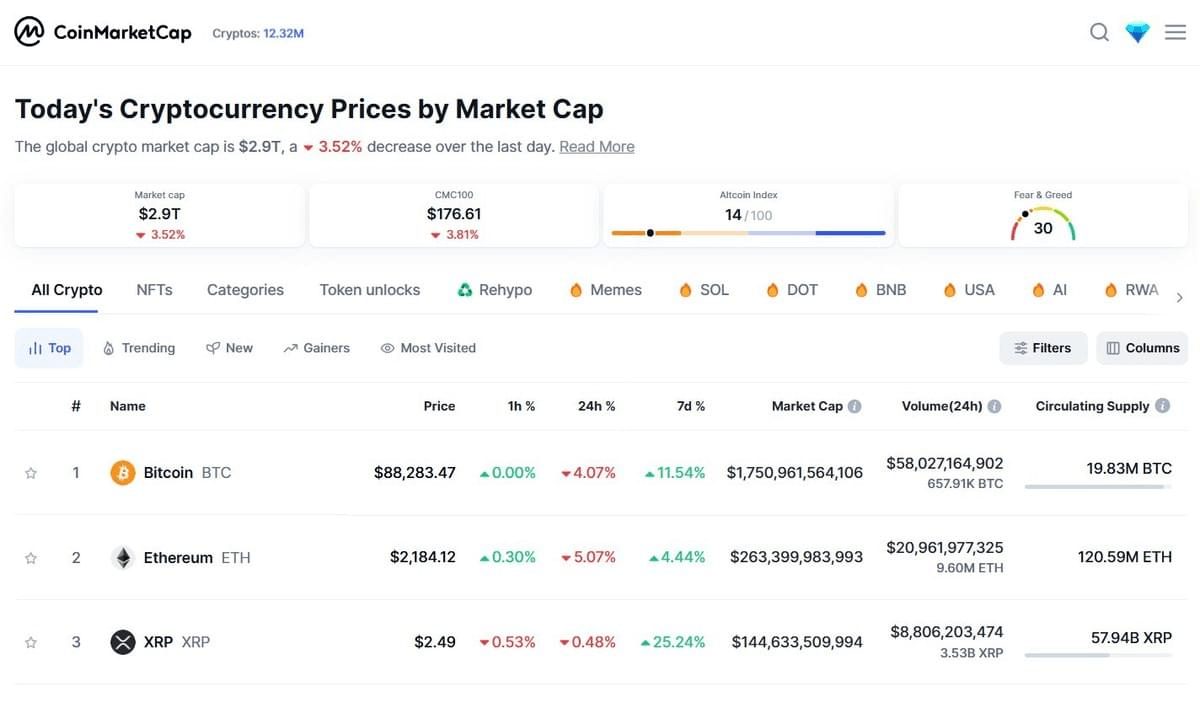The image size is (1200, 709).
Task: Open the hamburger menu icon
Action: [1176, 33]
